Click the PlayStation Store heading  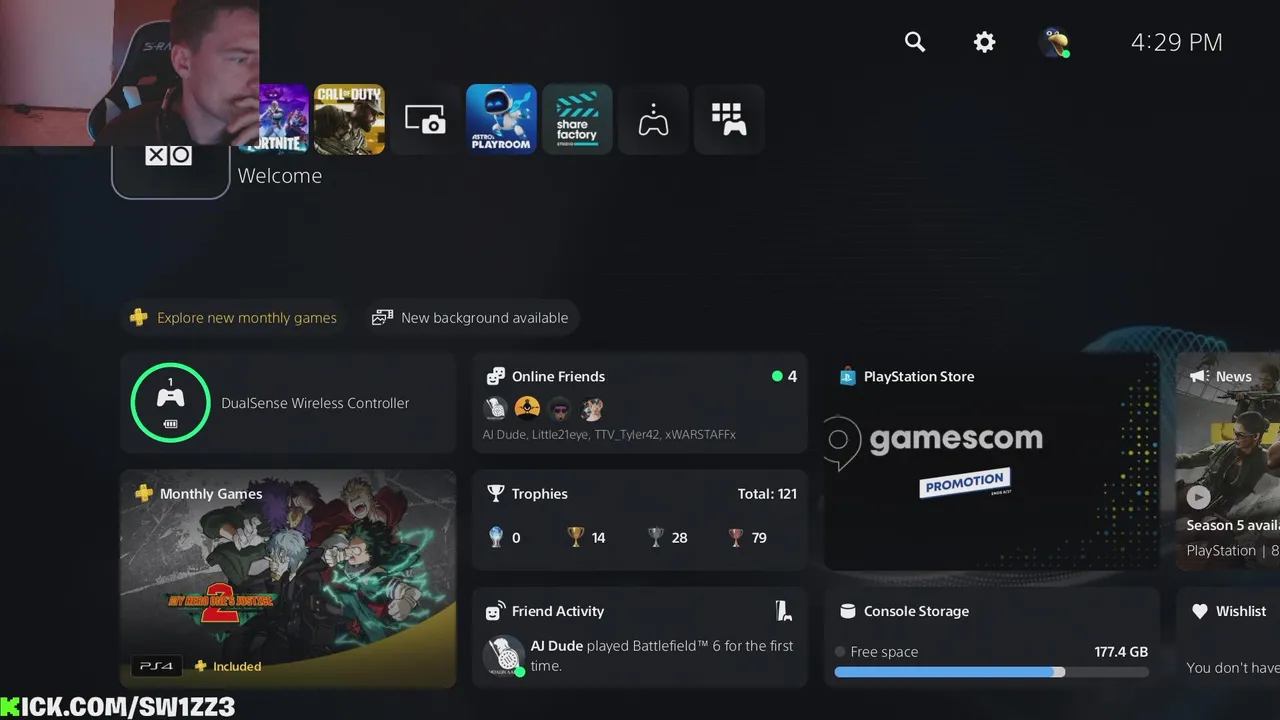(x=919, y=377)
